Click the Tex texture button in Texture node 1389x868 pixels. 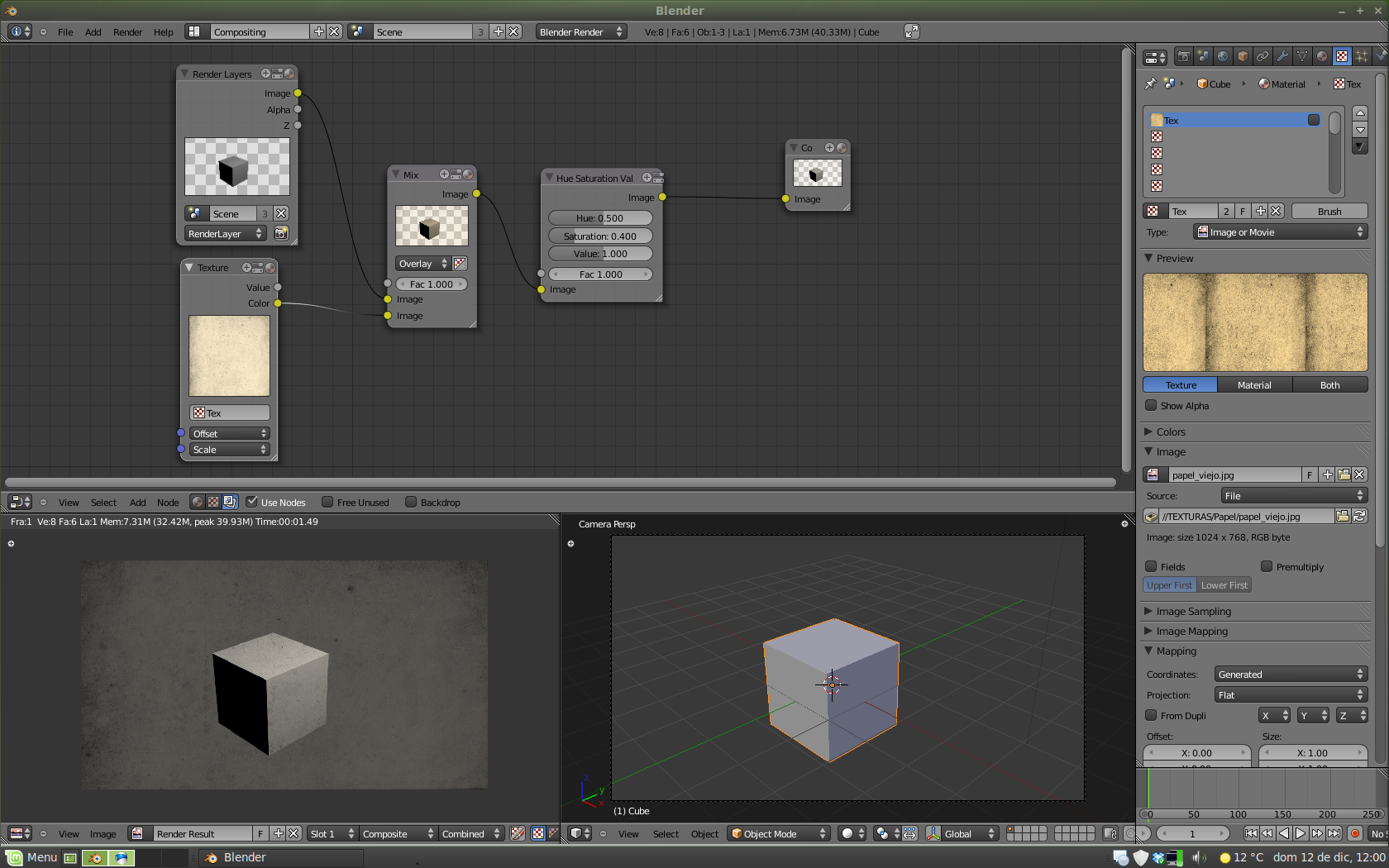click(230, 413)
